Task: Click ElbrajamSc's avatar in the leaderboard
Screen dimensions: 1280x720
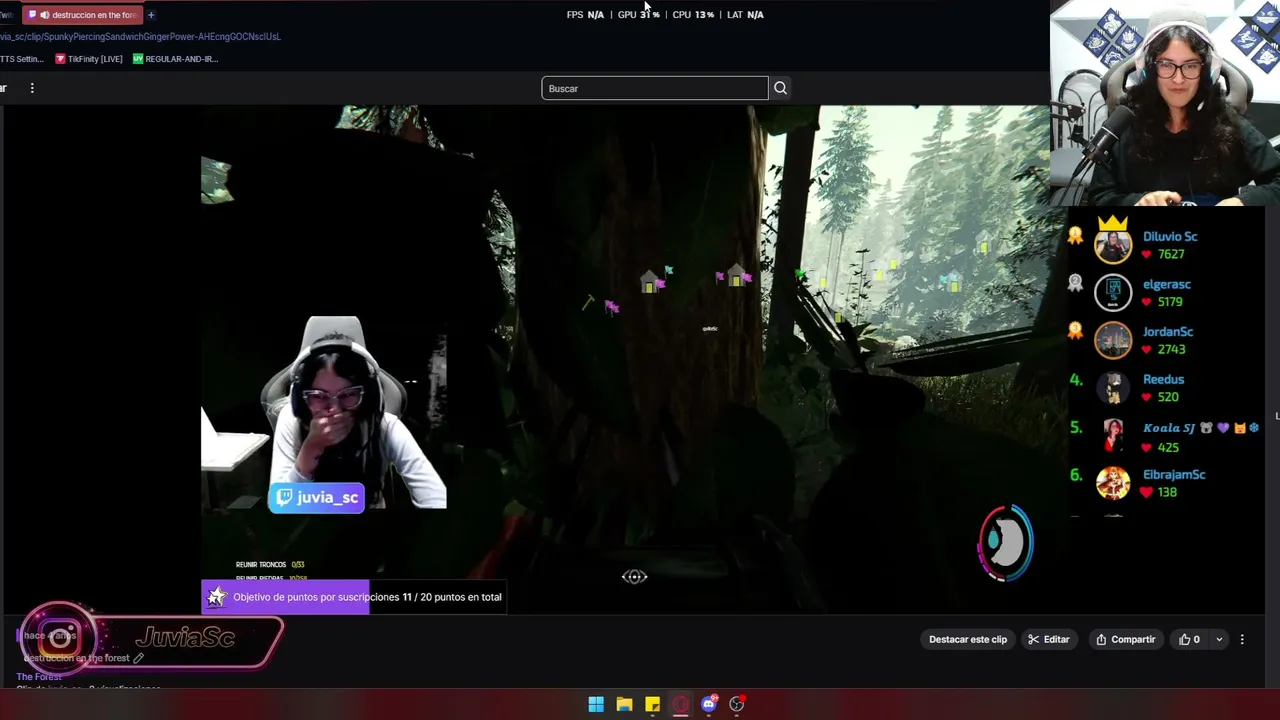Action: [1113, 483]
